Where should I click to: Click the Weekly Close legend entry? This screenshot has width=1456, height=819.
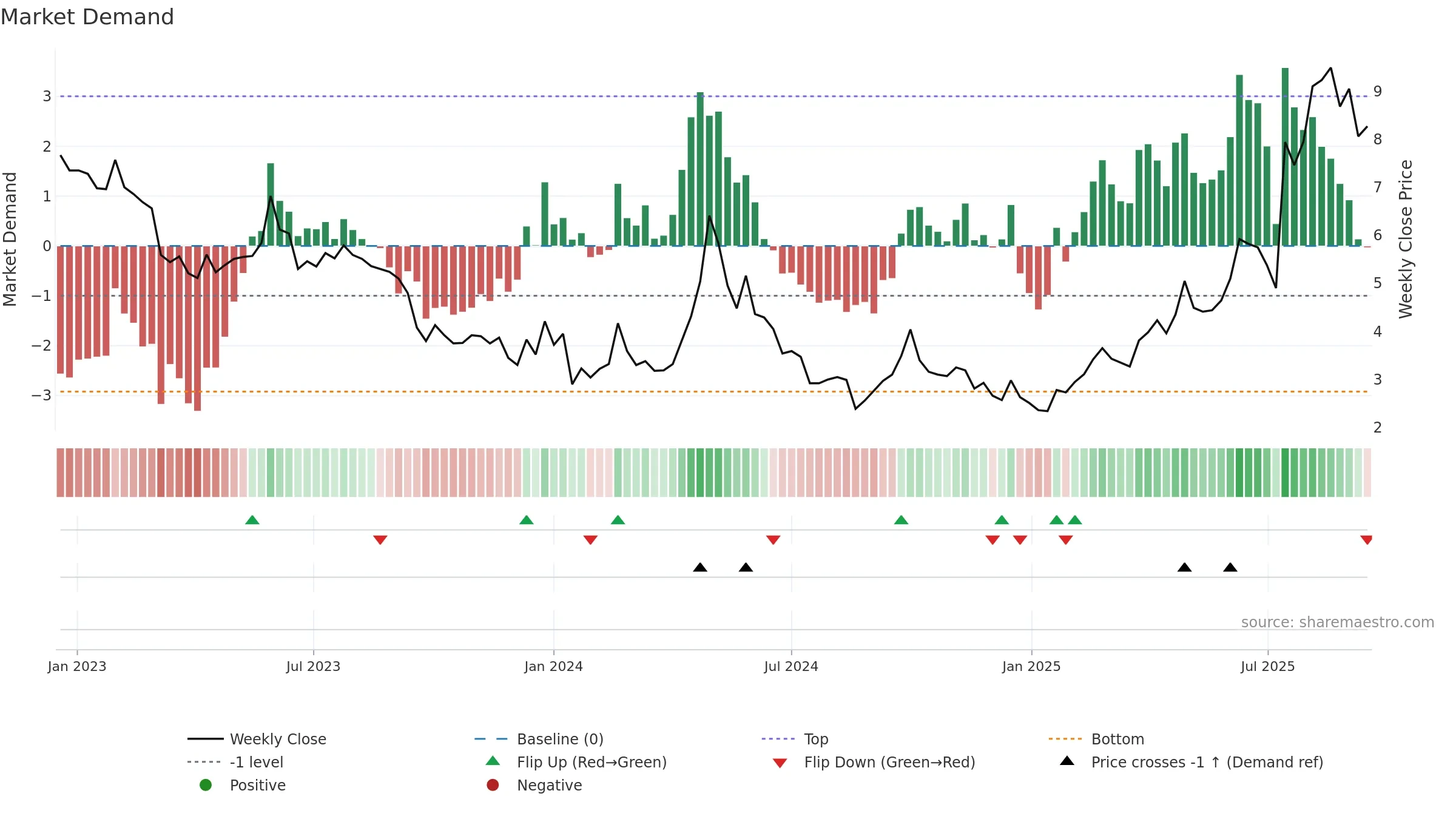257,739
